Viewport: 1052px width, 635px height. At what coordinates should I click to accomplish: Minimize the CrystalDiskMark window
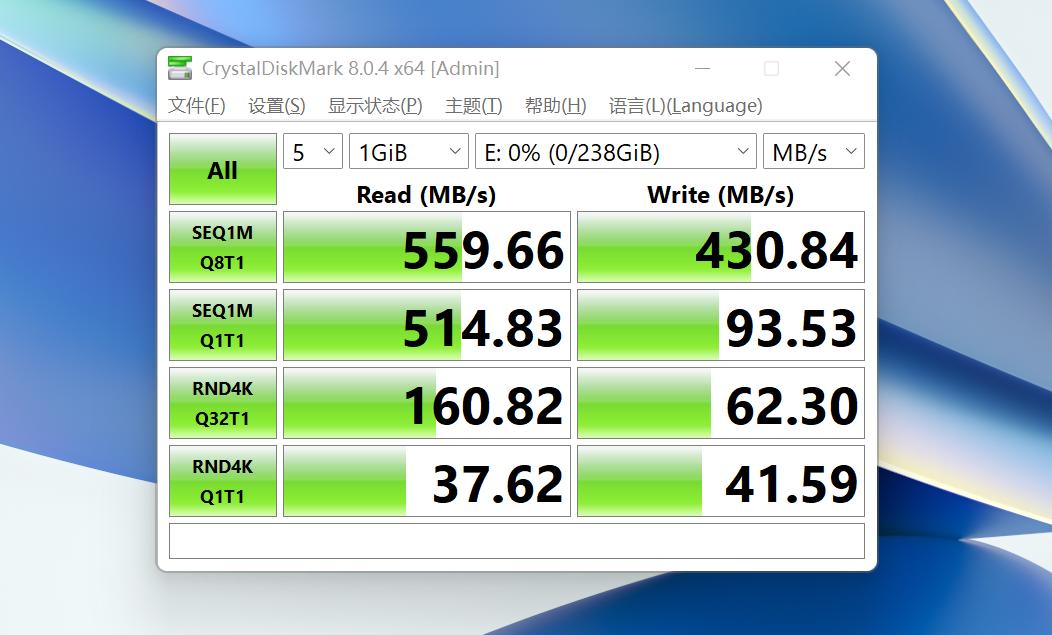(x=702, y=68)
